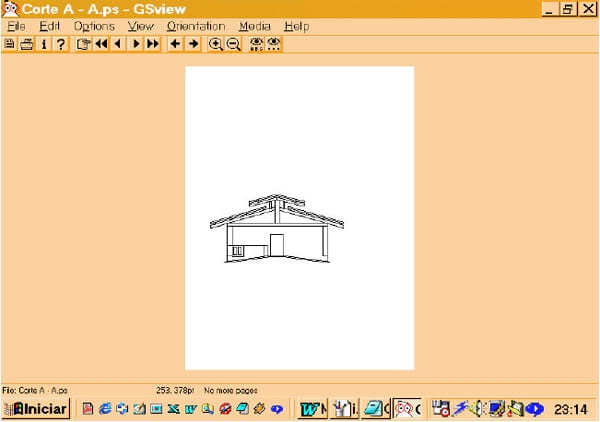
Task: Open the Orientation menu
Action: pos(196,26)
